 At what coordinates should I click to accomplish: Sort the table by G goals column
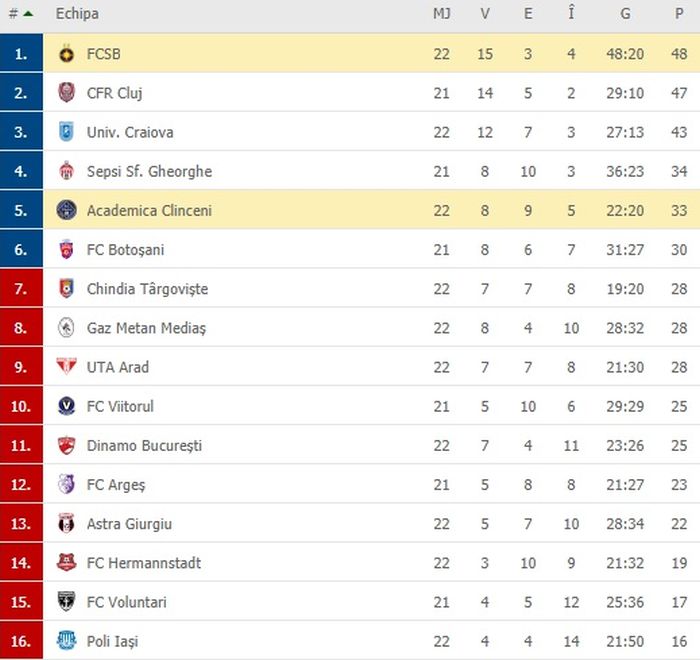click(625, 14)
